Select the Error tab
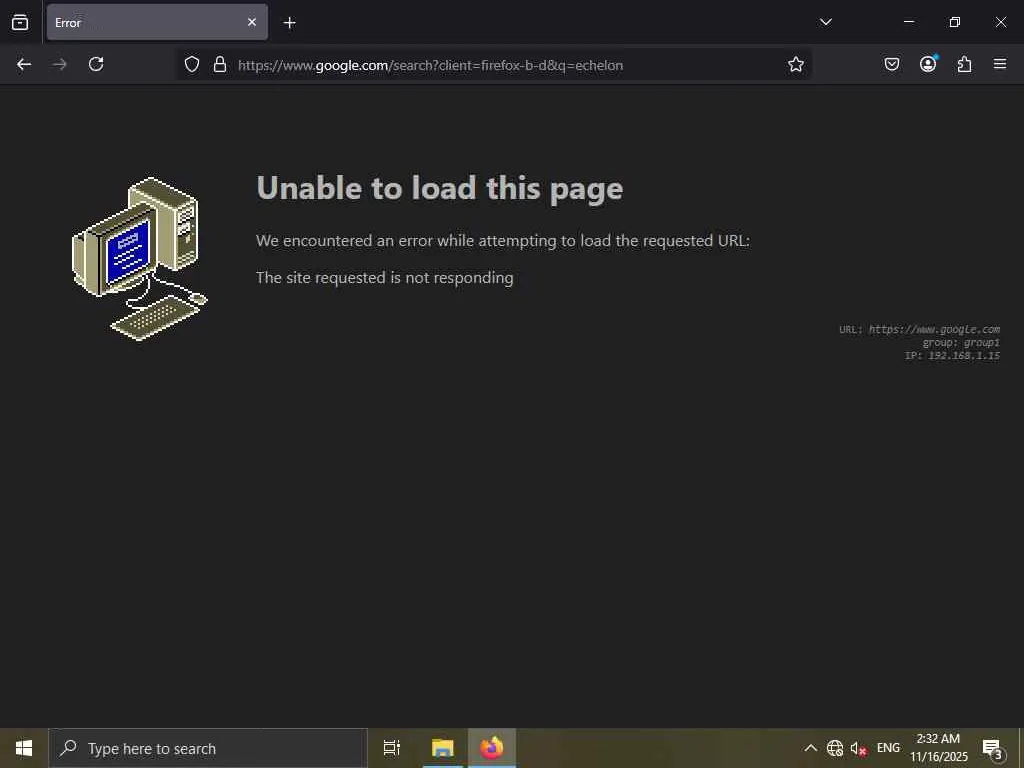1024x768 pixels. click(157, 22)
